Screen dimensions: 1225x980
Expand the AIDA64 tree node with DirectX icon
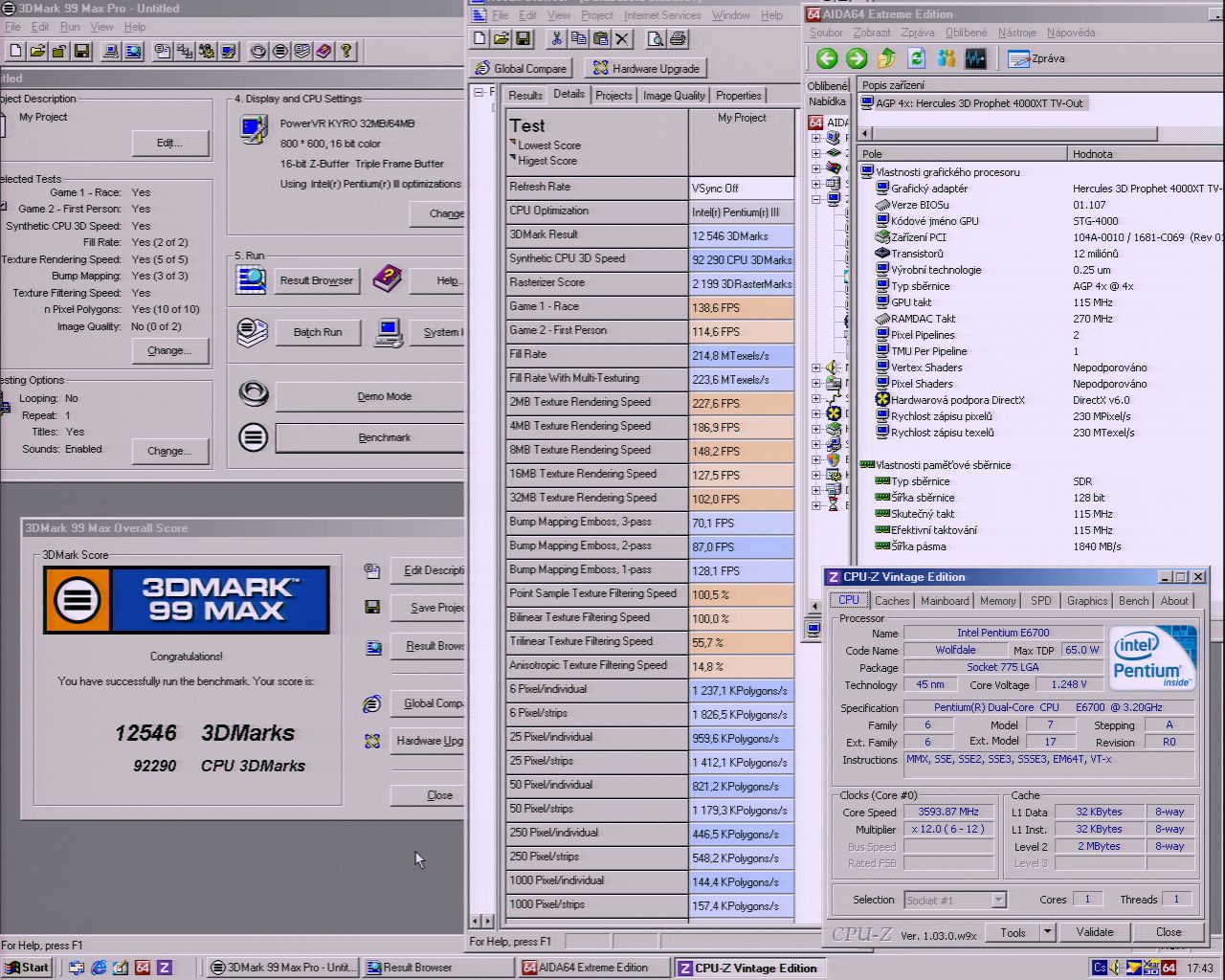(816, 413)
